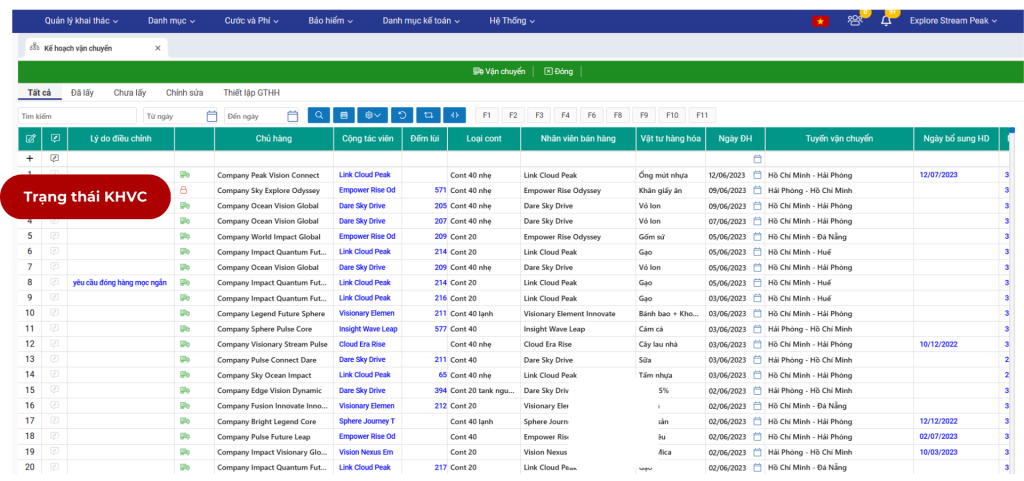Screen dimensions: 1024x481
Task: Click the blue search magnifier button
Action: pyautogui.click(x=318, y=115)
